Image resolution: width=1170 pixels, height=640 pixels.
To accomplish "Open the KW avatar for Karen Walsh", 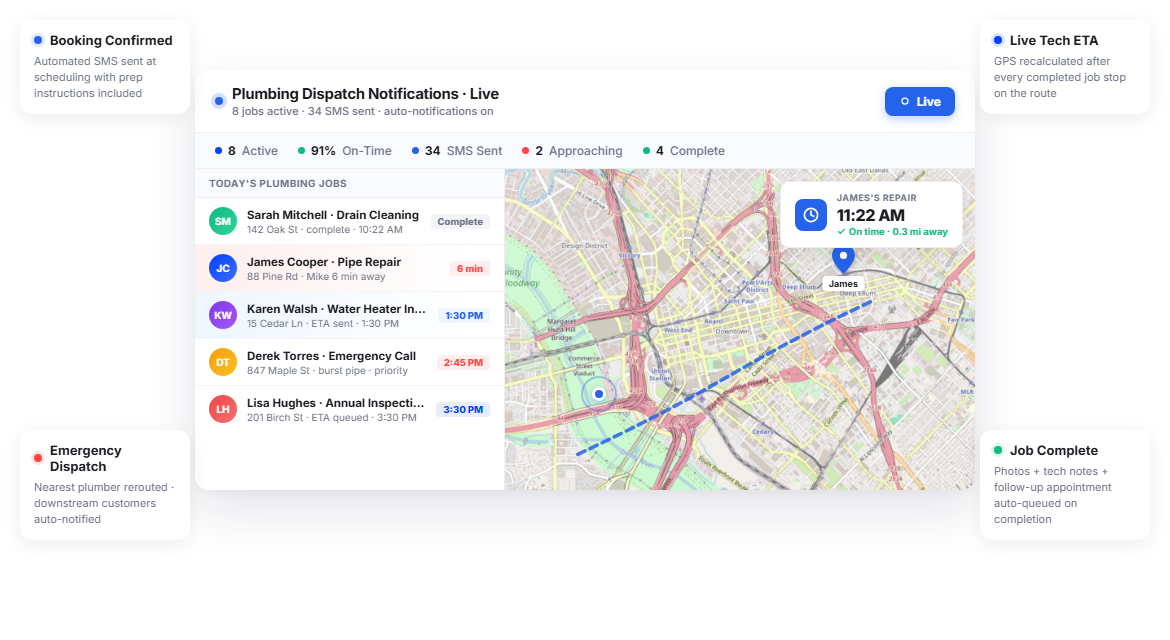I will pyautogui.click(x=222, y=316).
